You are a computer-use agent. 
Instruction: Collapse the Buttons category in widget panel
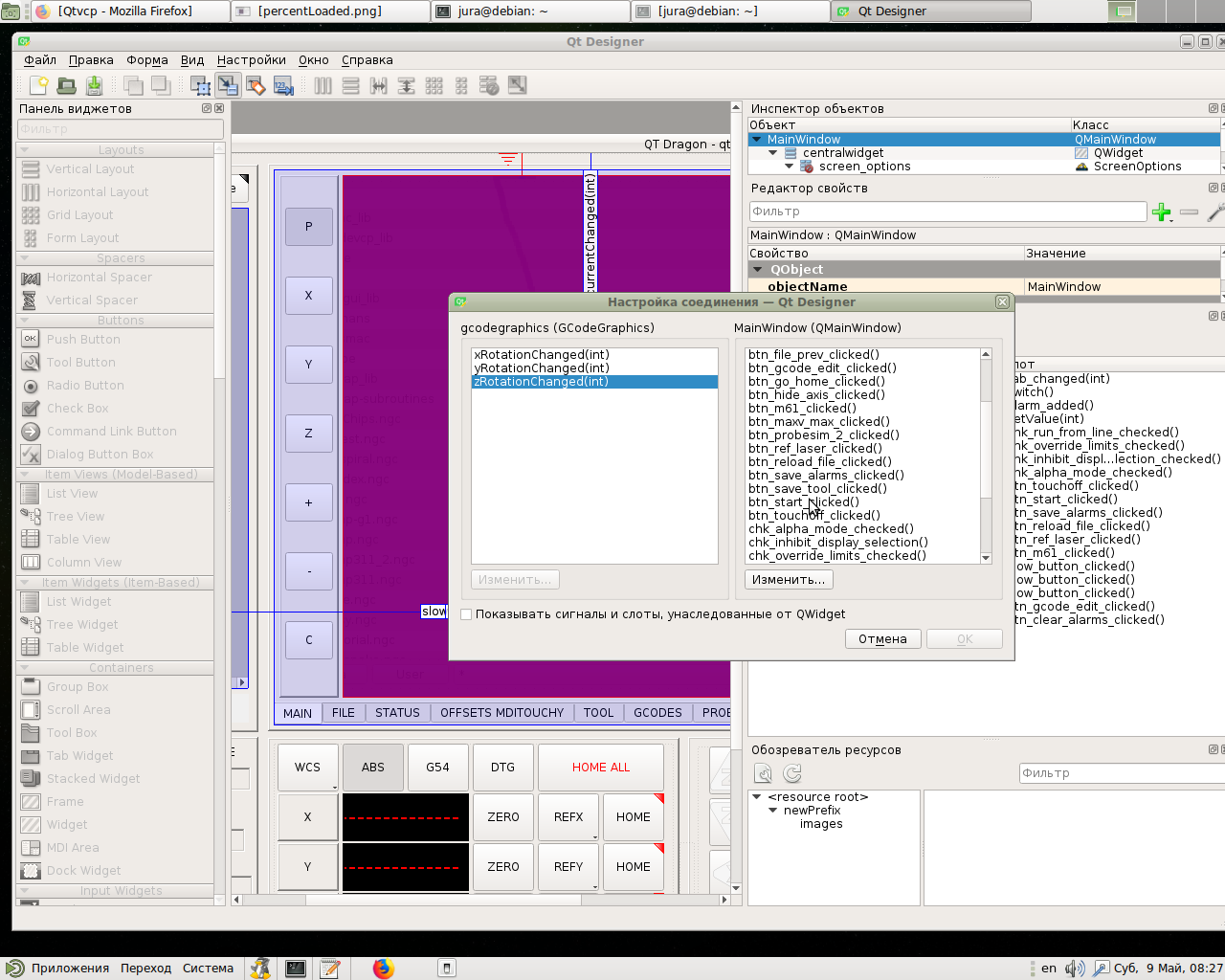[25, 320]
